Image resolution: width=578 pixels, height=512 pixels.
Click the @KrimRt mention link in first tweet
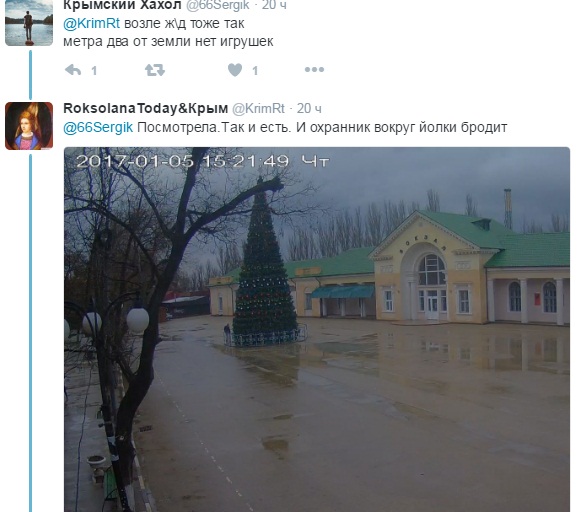(91, 24)
